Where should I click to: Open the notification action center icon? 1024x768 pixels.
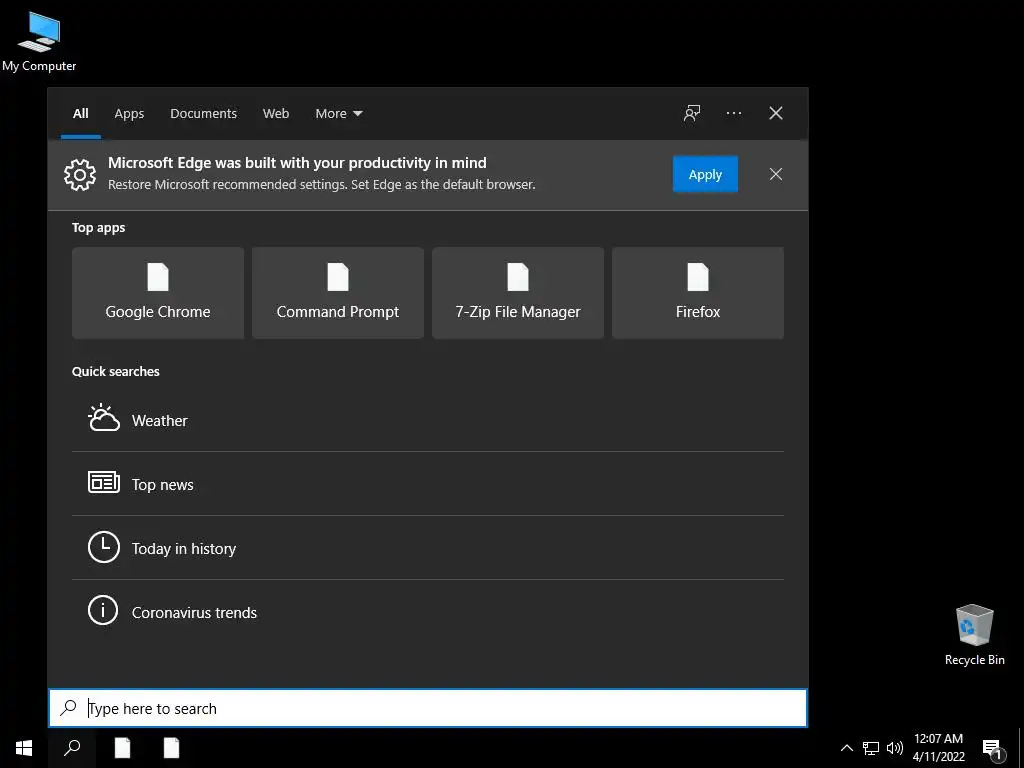click(x=993, y=749)
